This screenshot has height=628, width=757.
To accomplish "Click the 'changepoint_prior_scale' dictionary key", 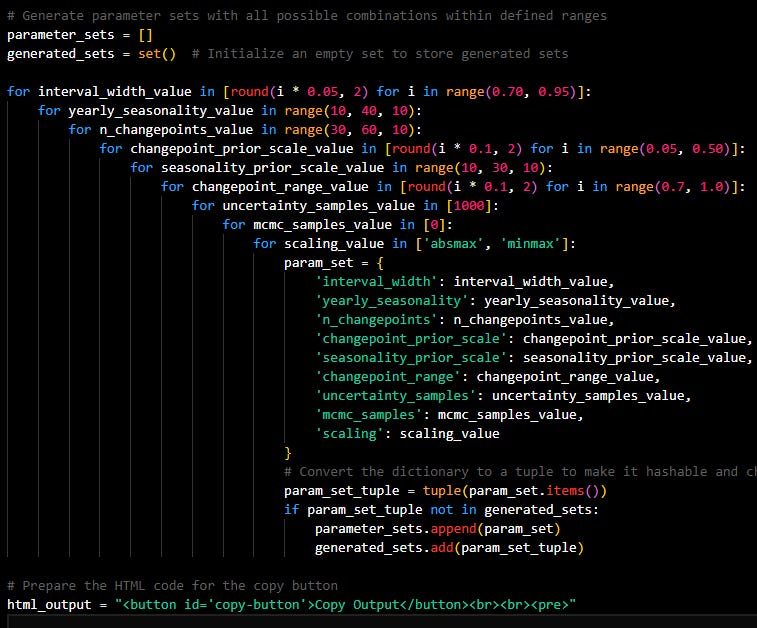I will click(411, 338).
